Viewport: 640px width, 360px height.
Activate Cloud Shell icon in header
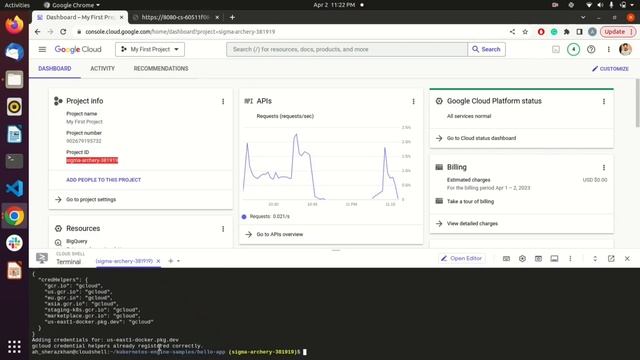[x=556, y=49]
